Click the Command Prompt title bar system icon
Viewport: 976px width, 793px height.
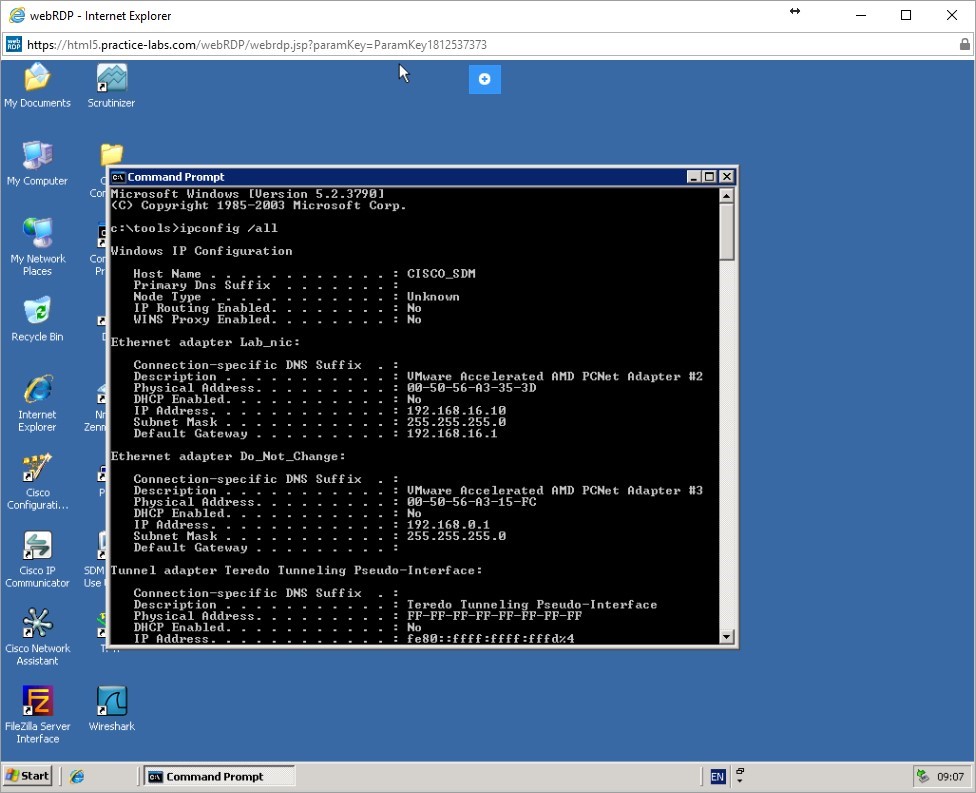(118, 177)
